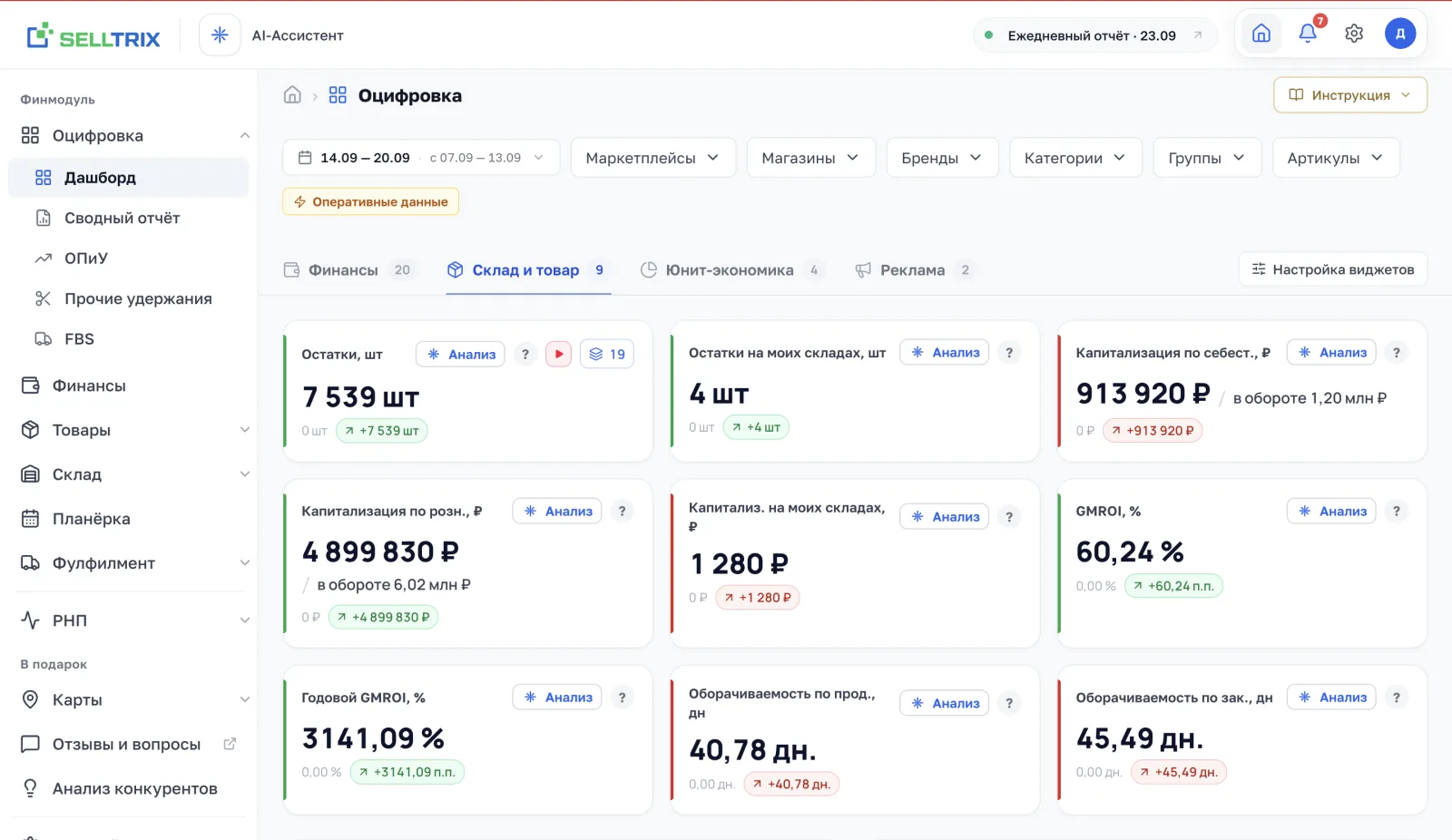The width and height of the screenshot is (1452, 840).
Task: Select the Склад и товар tab
Action: (528, 269)
